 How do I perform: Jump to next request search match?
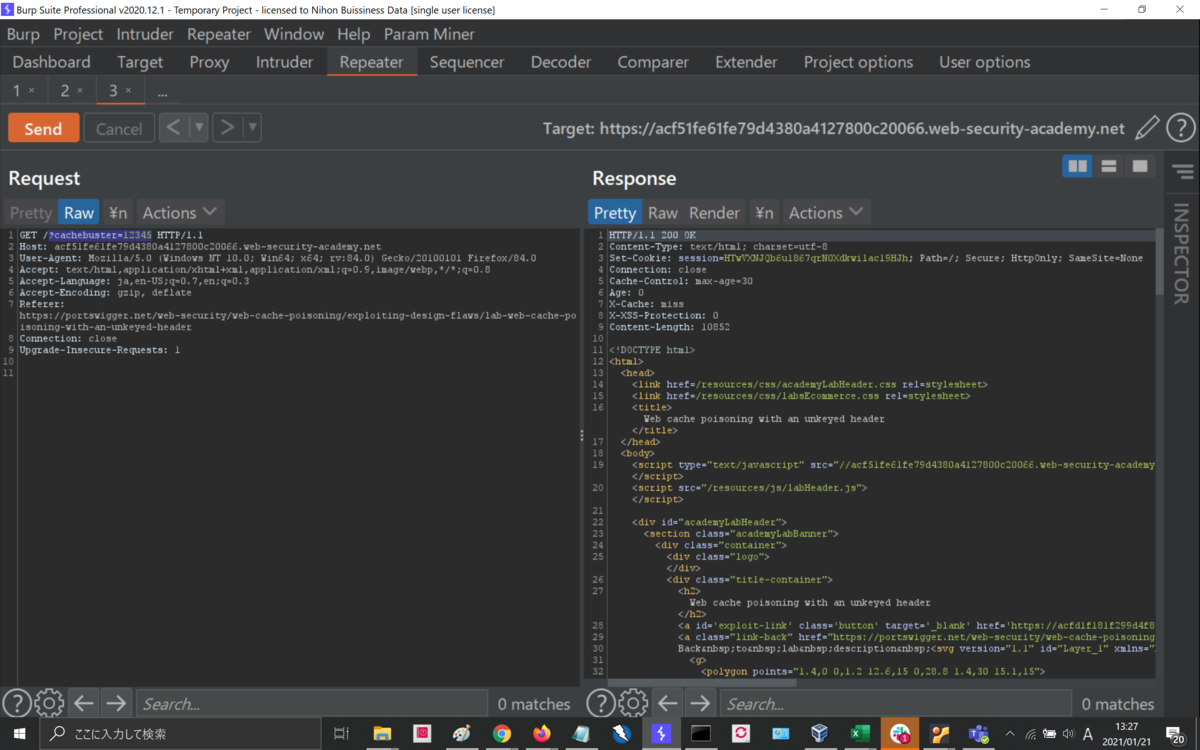[x=116, y=703]
